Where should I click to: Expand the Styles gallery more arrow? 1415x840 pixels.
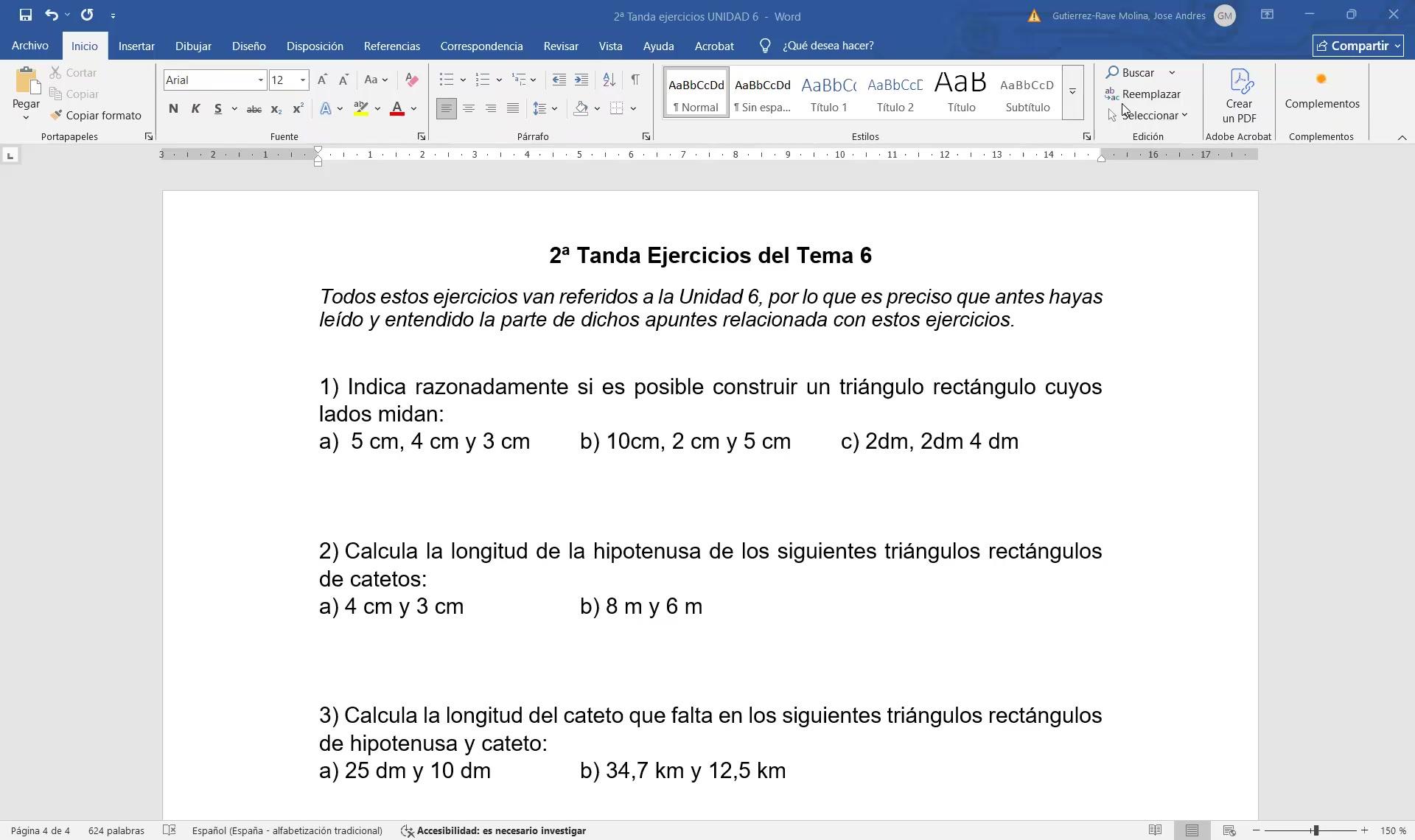1072,92
